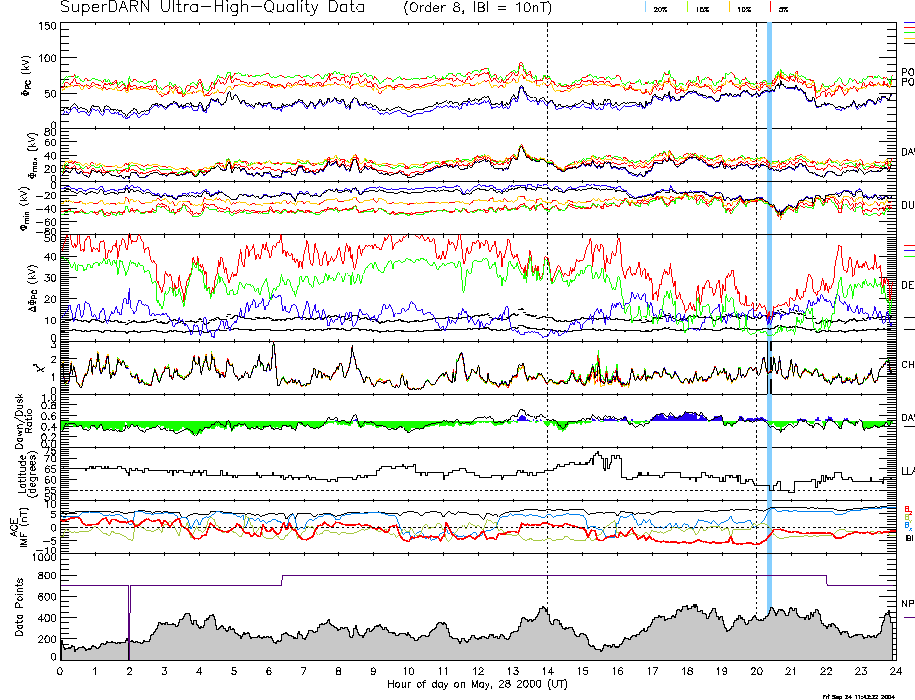
Task: Click the '800' tick on Data Points axis
Action: pyautogui.click(x=47, y=576)
